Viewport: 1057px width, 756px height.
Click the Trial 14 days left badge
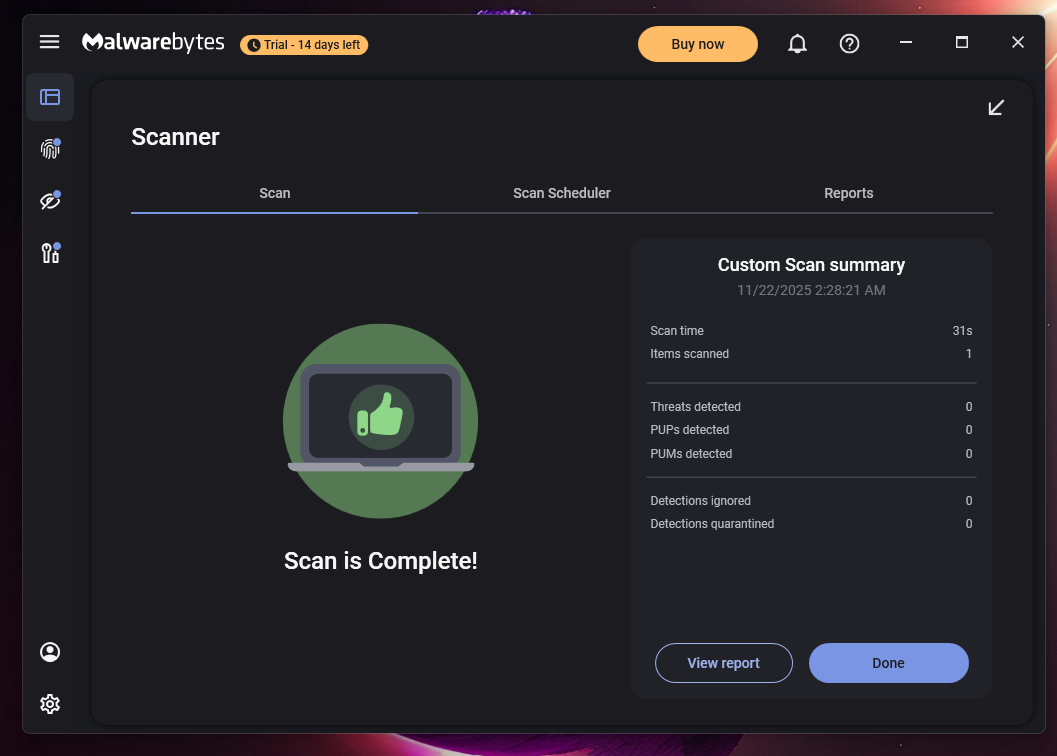coord(304,45)
